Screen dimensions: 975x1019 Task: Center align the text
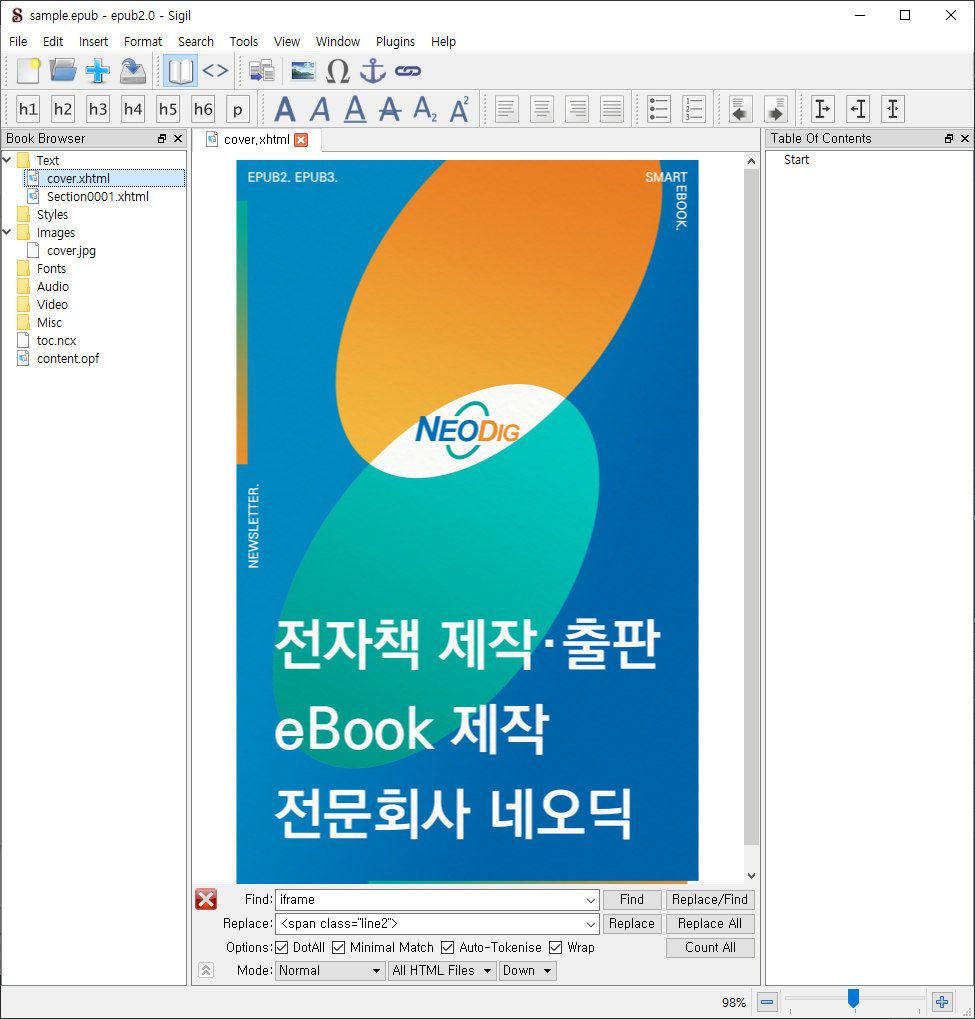click(x=542, y=109)
